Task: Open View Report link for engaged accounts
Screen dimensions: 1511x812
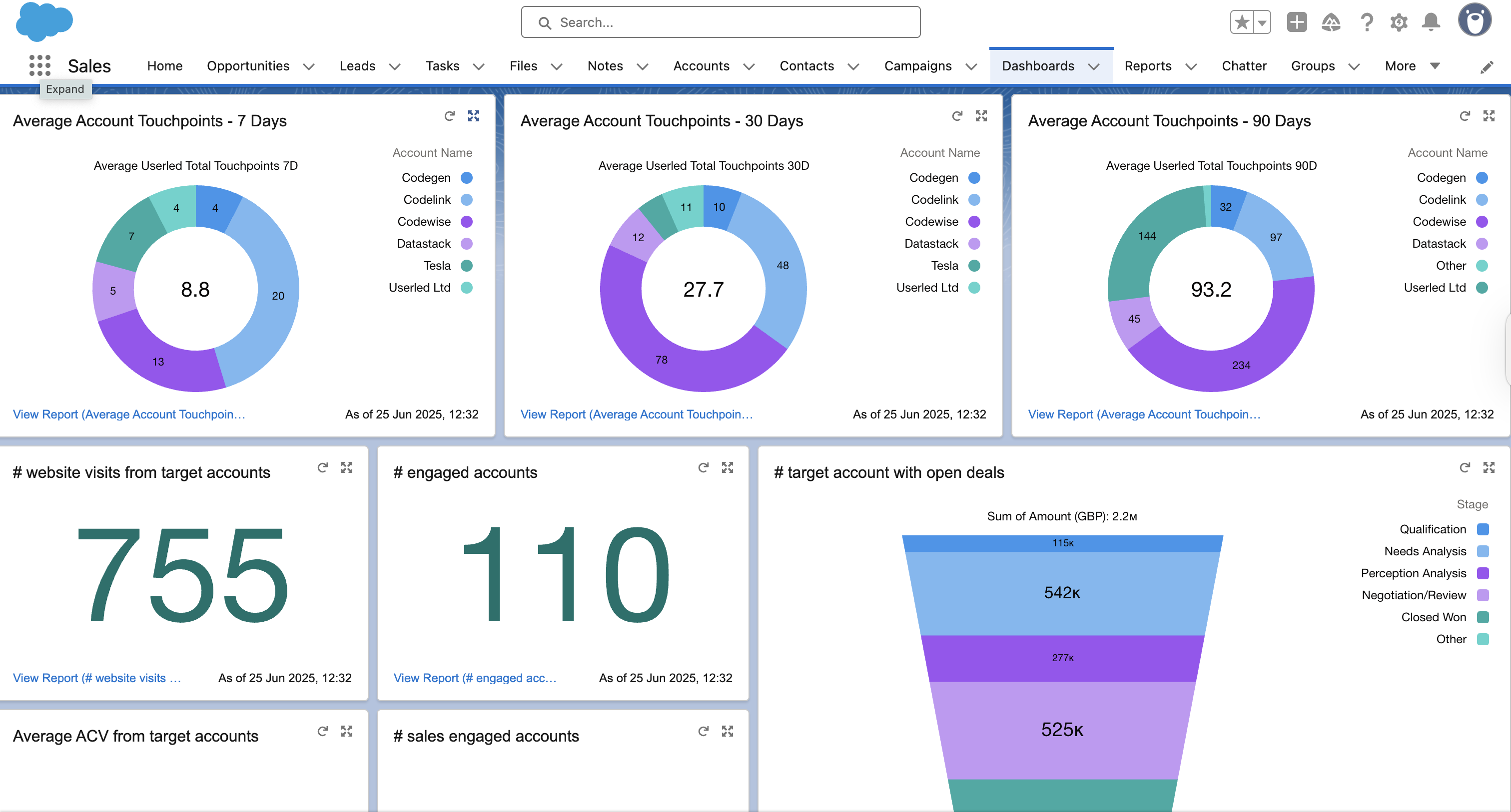Action: tap(475, 678)
